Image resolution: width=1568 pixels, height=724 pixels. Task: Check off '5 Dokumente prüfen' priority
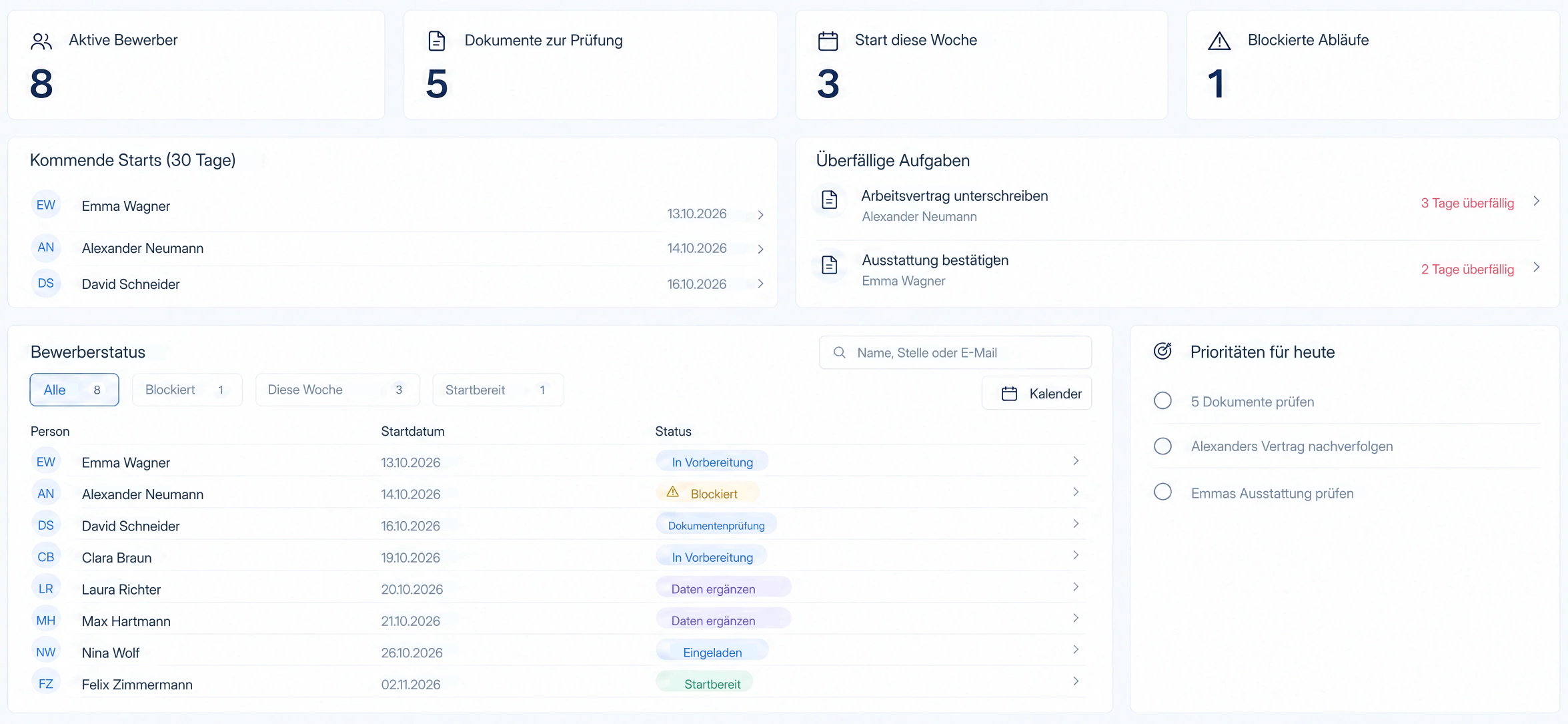tap(1162, 401)
